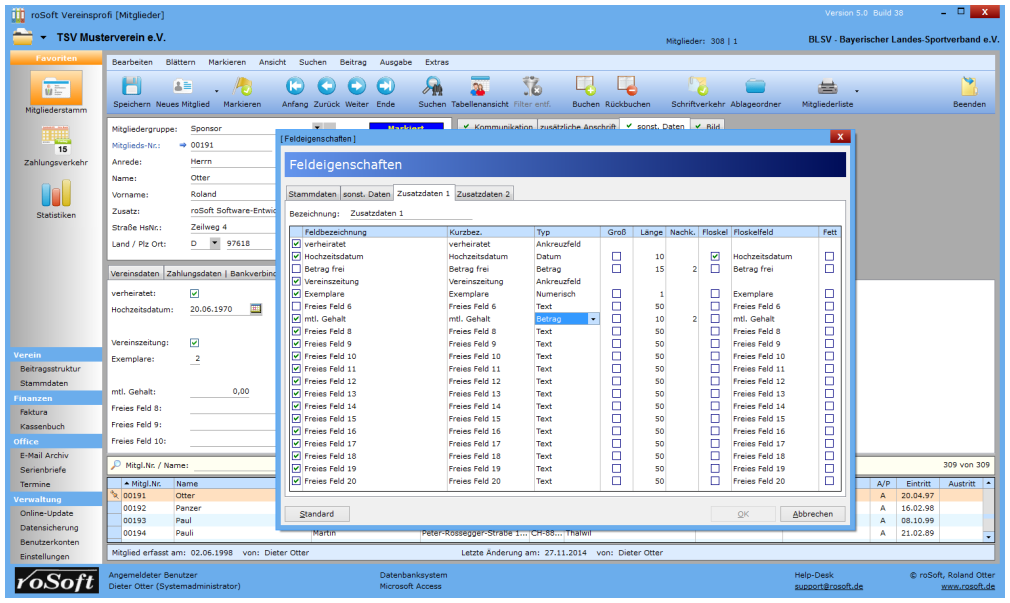The image size is (1010, 603).
Task: Click the Beenden exit icon
Action: [968, 87]
